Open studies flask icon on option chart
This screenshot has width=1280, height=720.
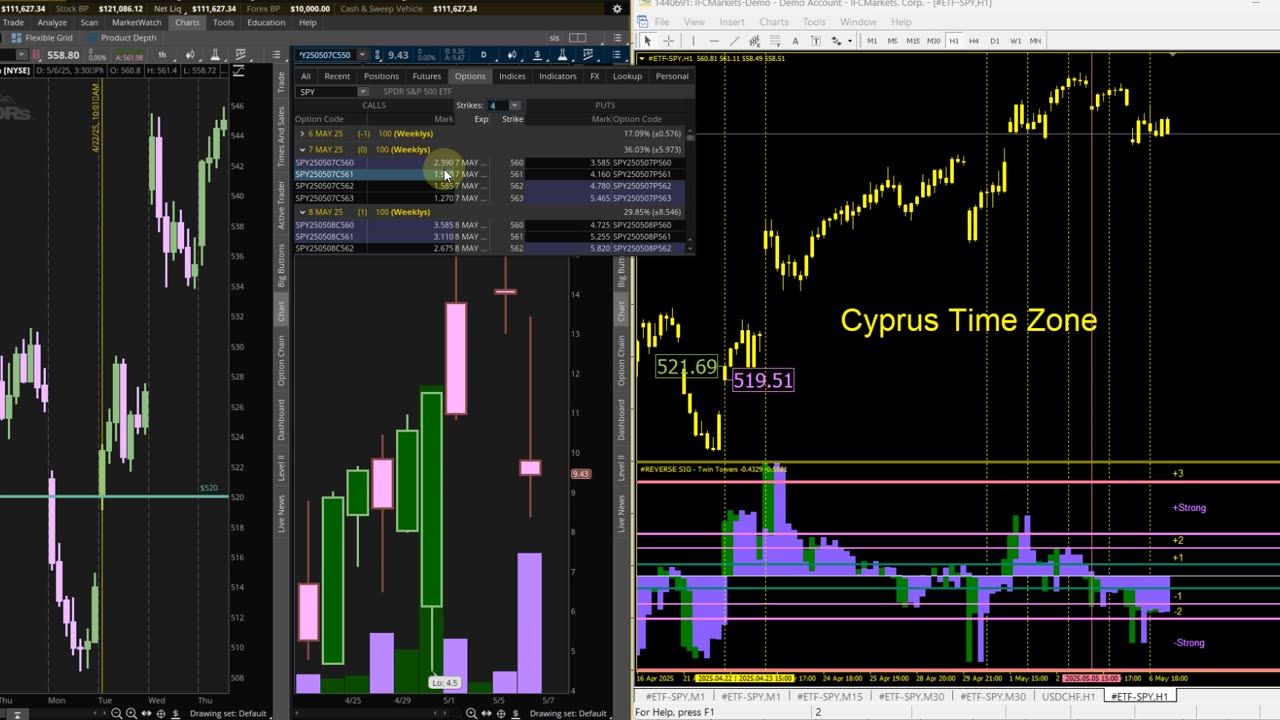562,55
